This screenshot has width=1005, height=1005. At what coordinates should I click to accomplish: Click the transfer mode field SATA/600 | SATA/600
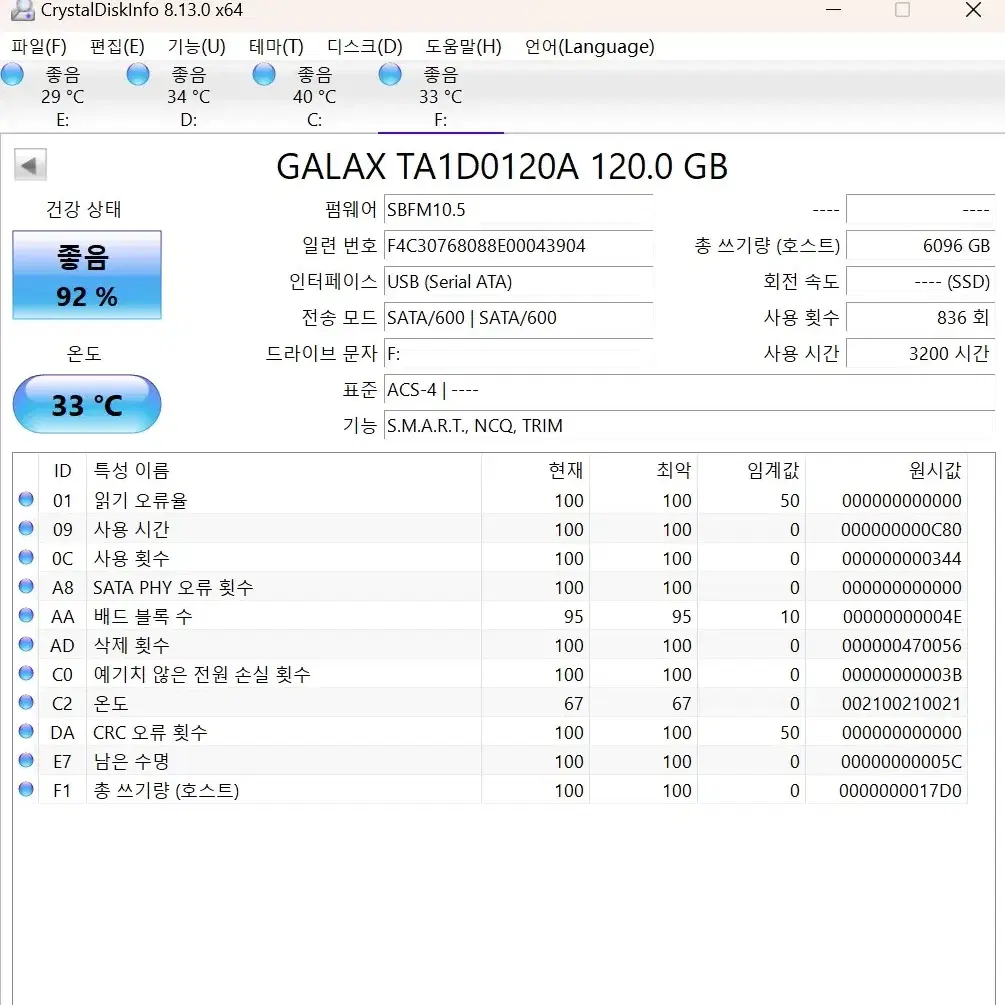[x=518, y=317]
